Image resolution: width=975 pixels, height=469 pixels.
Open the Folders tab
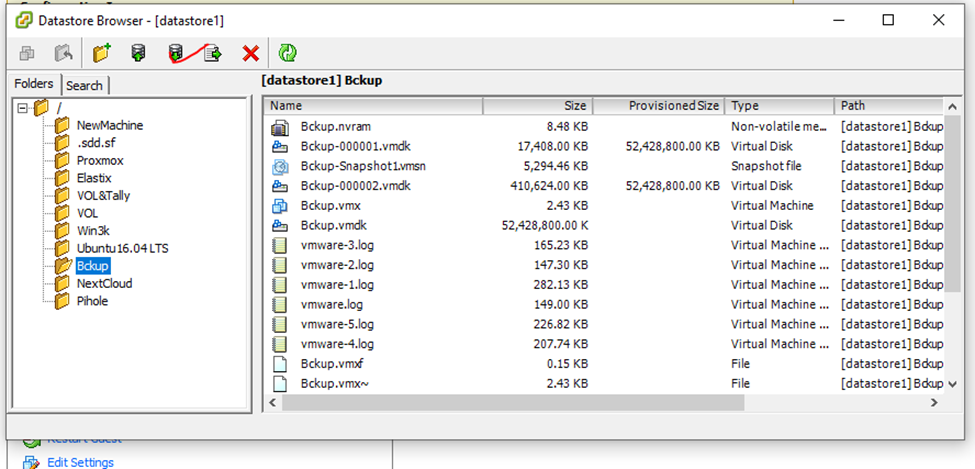(33, 84)
